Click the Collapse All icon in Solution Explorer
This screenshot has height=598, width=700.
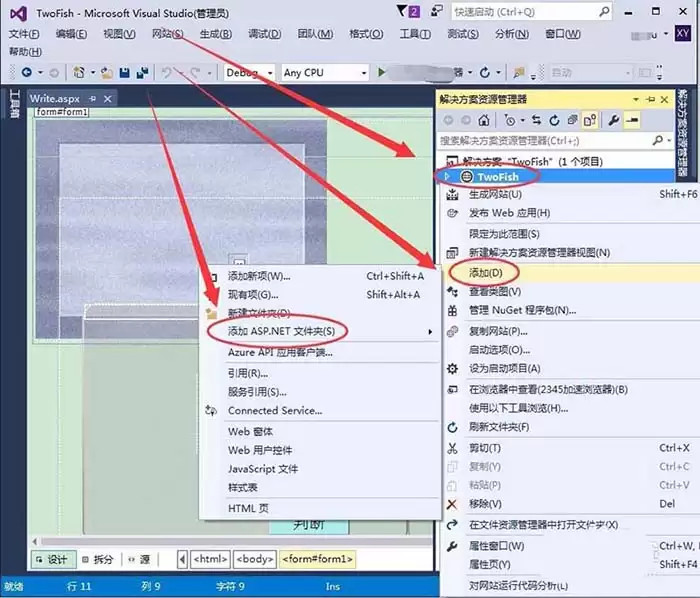point(572,120)
